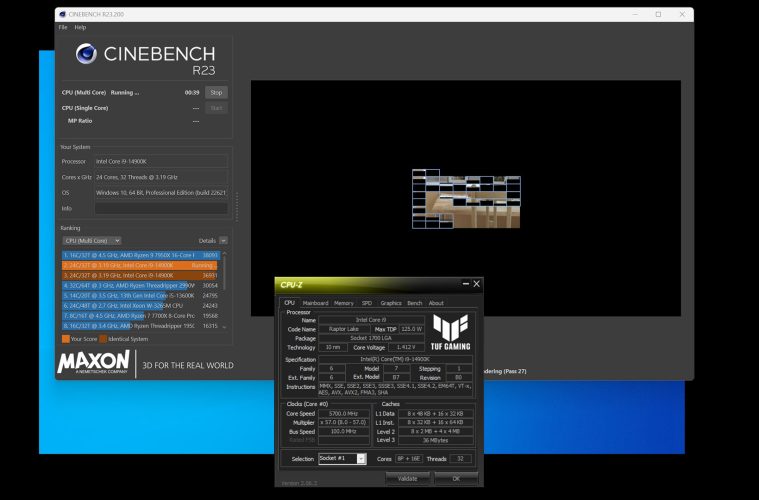Maximize the Cinebench window
The height and width of the screenshot is (500, 759).
point(658,15)
